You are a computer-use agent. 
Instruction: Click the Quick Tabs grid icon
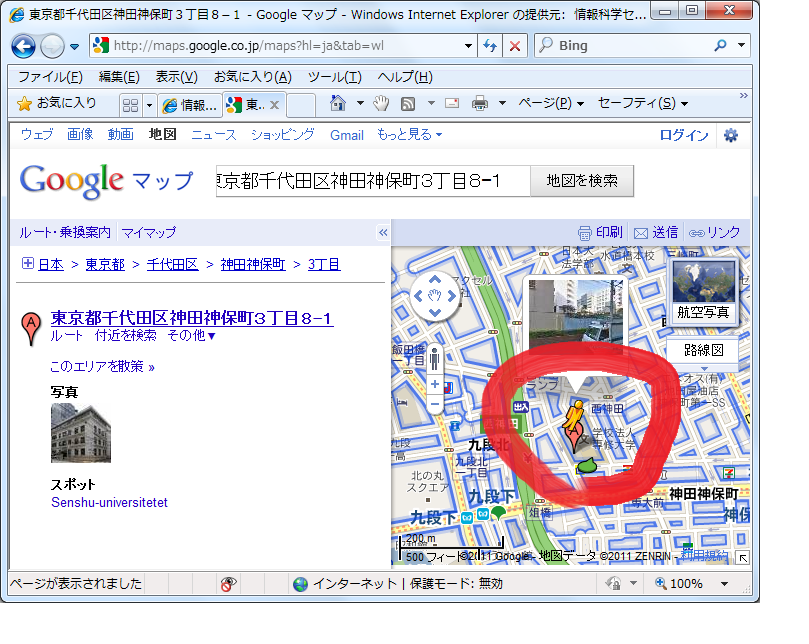click(131, 105)
